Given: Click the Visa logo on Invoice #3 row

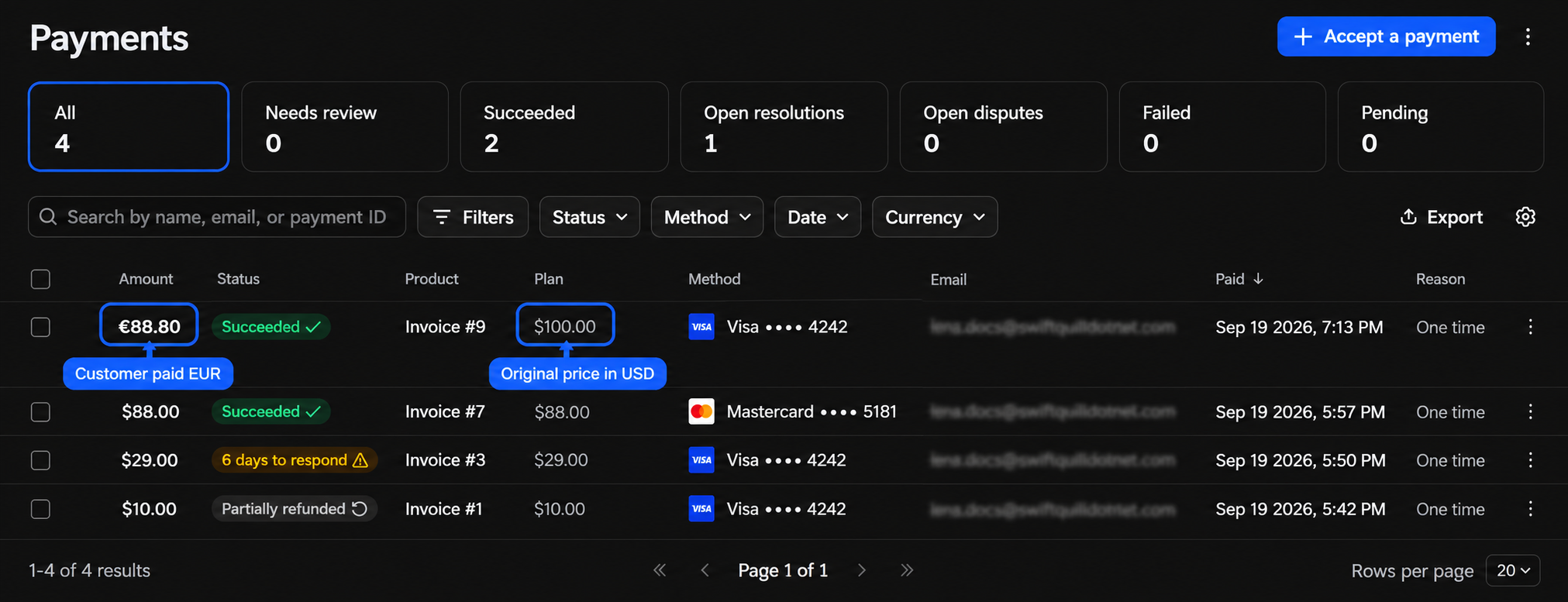Looking at the screenshot, I should tap(701, 460).
